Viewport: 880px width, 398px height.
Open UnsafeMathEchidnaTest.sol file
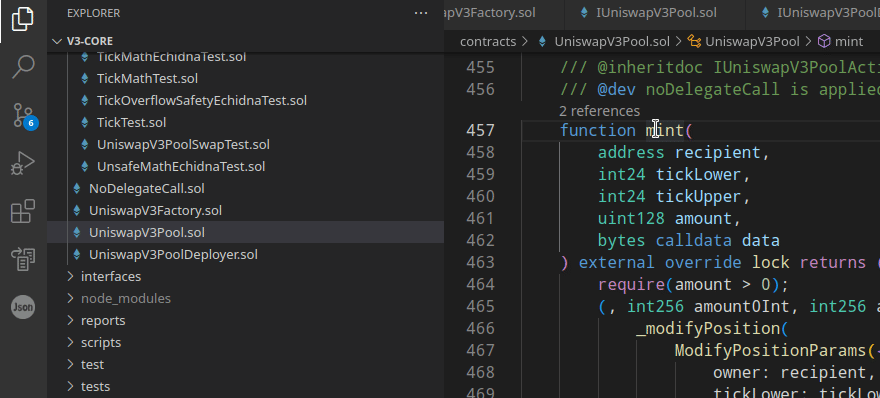point(181,166)
